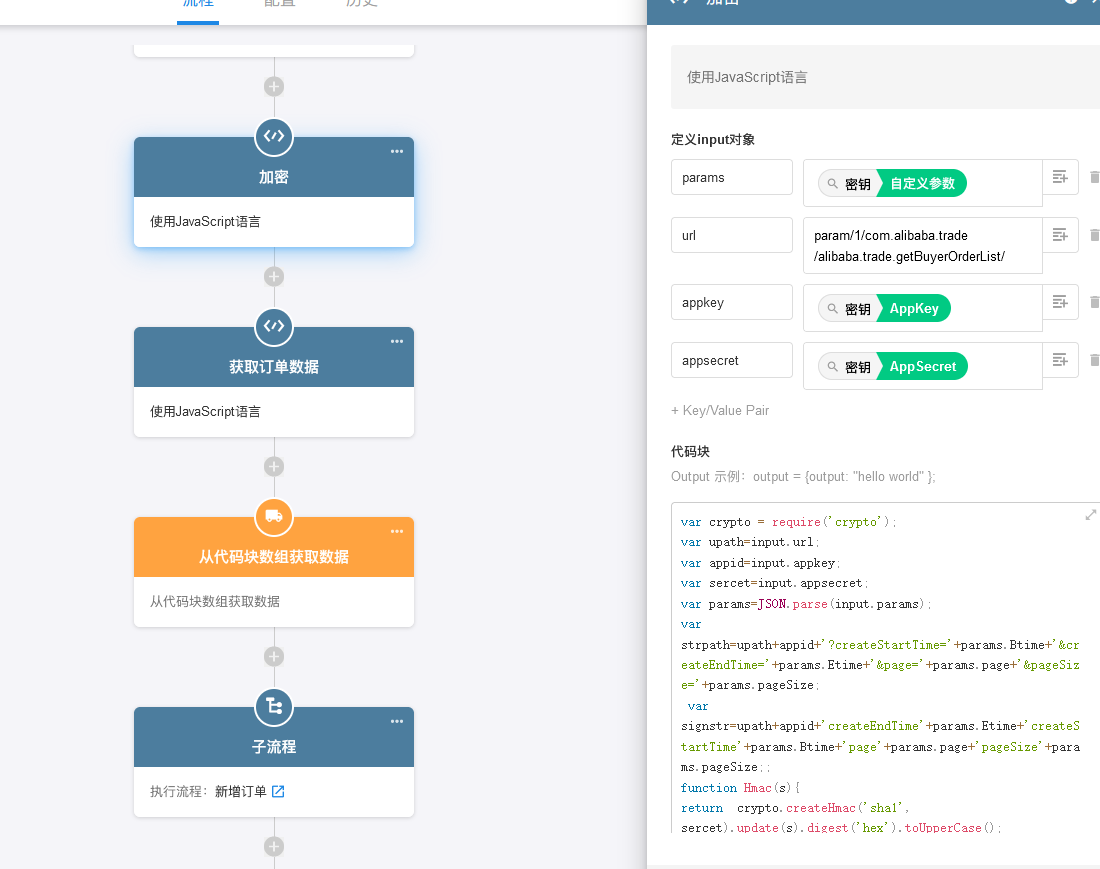Open the 新增订单 flow via external link icon
This screenshot has width=1100, height=869.
279,792
